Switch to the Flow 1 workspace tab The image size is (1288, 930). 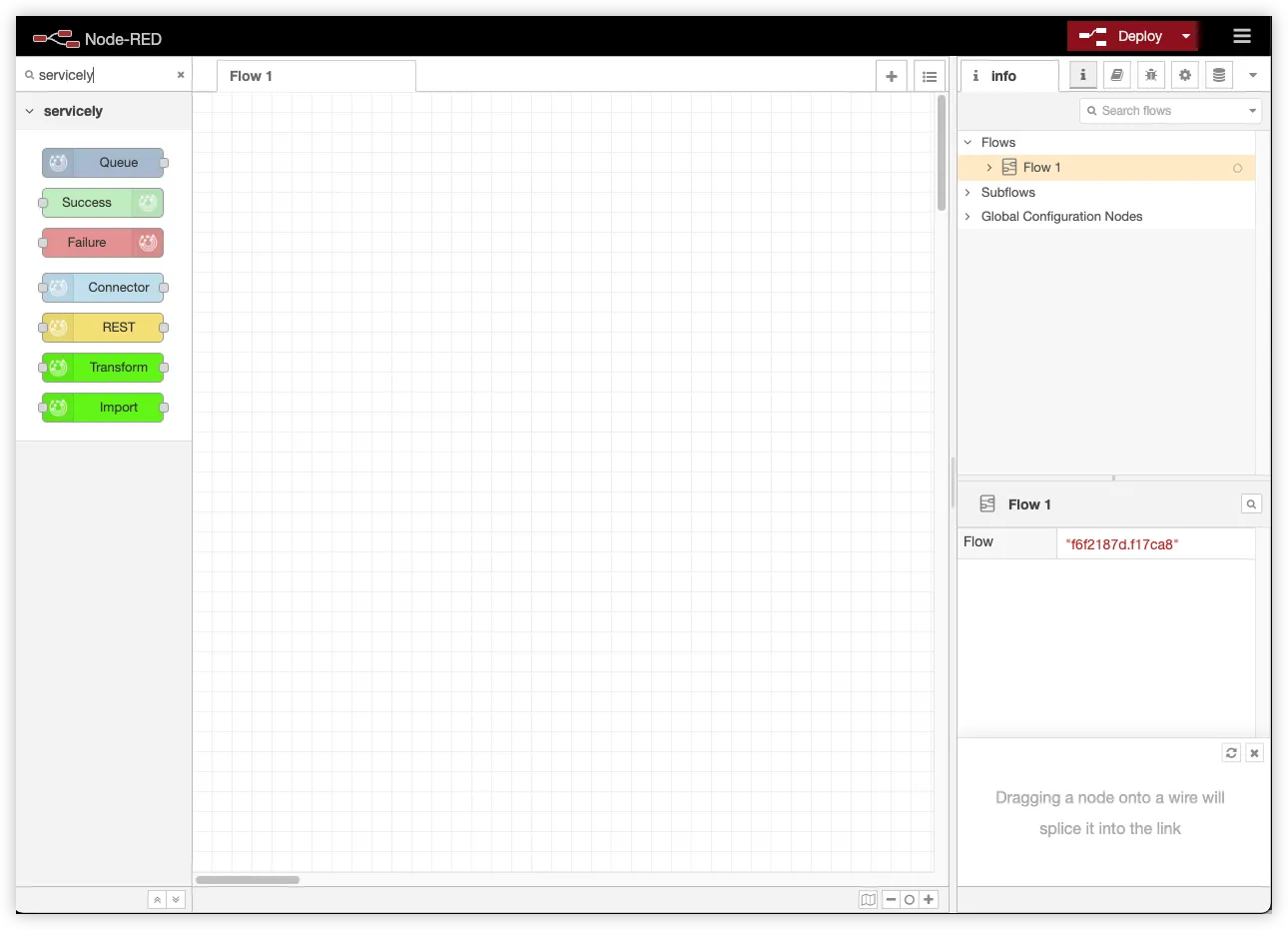pos(317,76)
